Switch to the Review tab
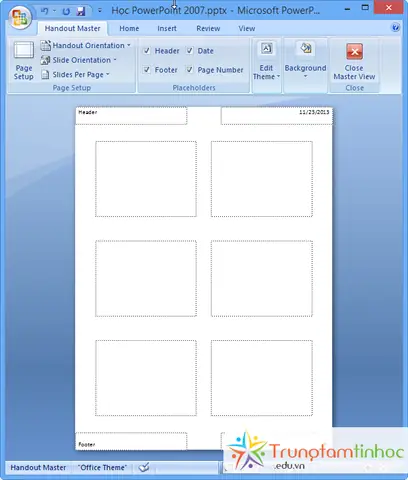 pyautogui.click(x=208, y=29)
